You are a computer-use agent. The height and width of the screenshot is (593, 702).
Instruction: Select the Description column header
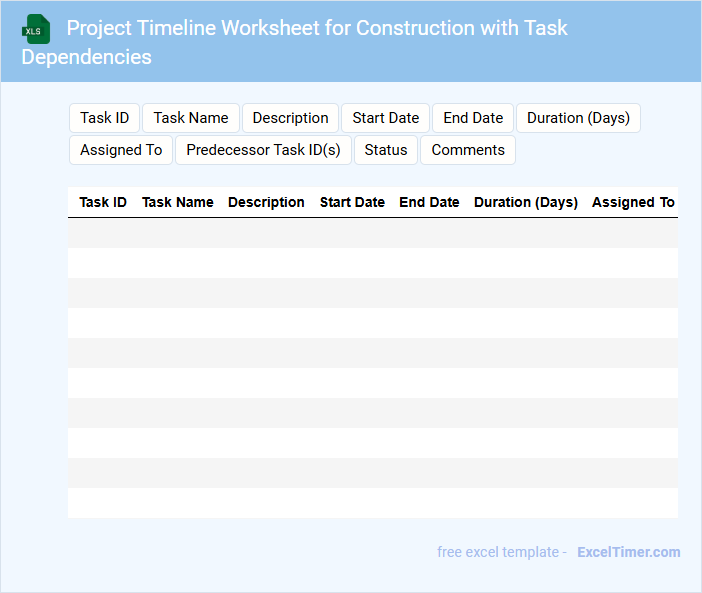coord(266,202)
